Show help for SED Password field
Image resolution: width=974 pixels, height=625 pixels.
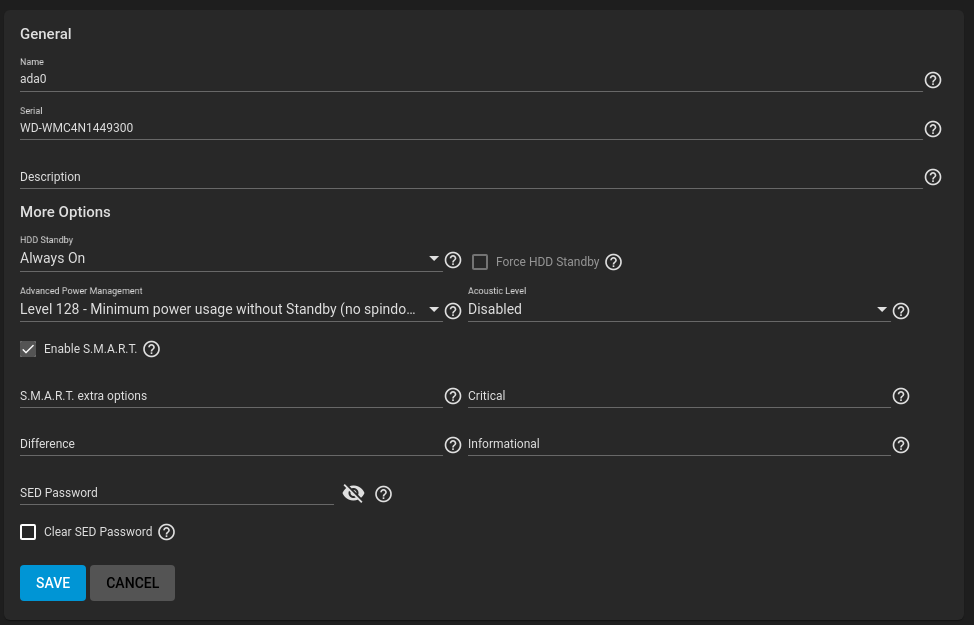click(383, 493)
